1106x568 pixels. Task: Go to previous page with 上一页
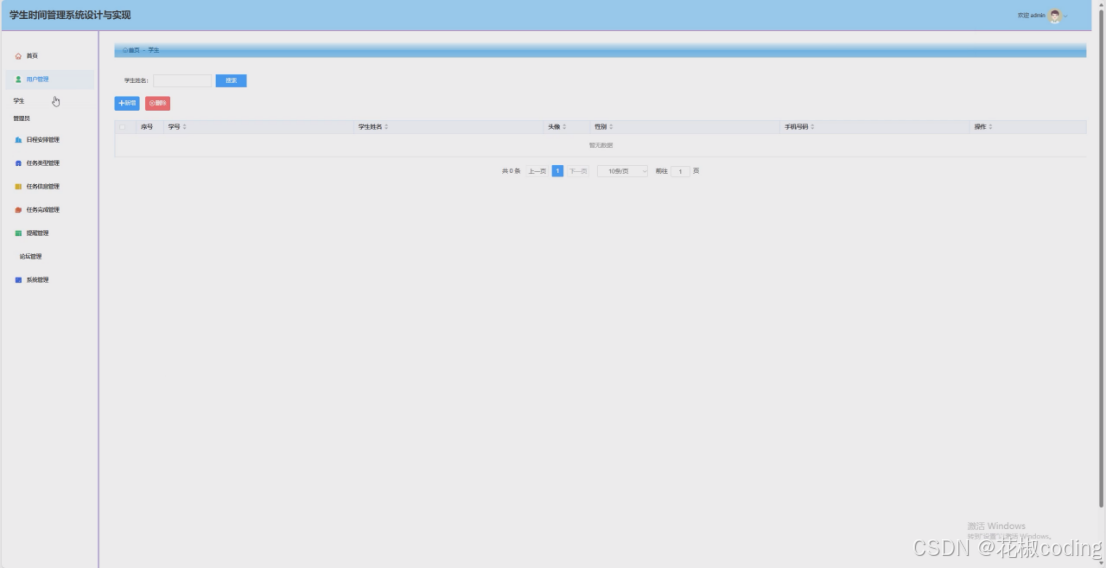[x=537, y=171]
